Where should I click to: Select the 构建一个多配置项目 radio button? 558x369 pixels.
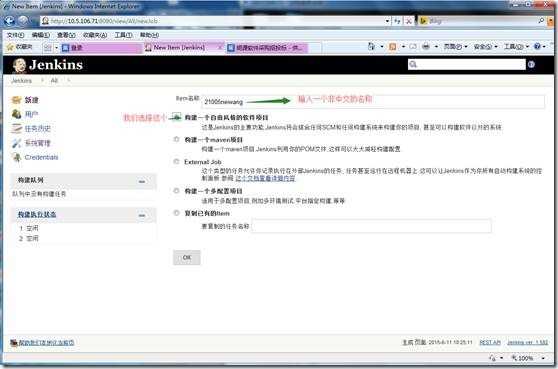click(x=176, y=191)
